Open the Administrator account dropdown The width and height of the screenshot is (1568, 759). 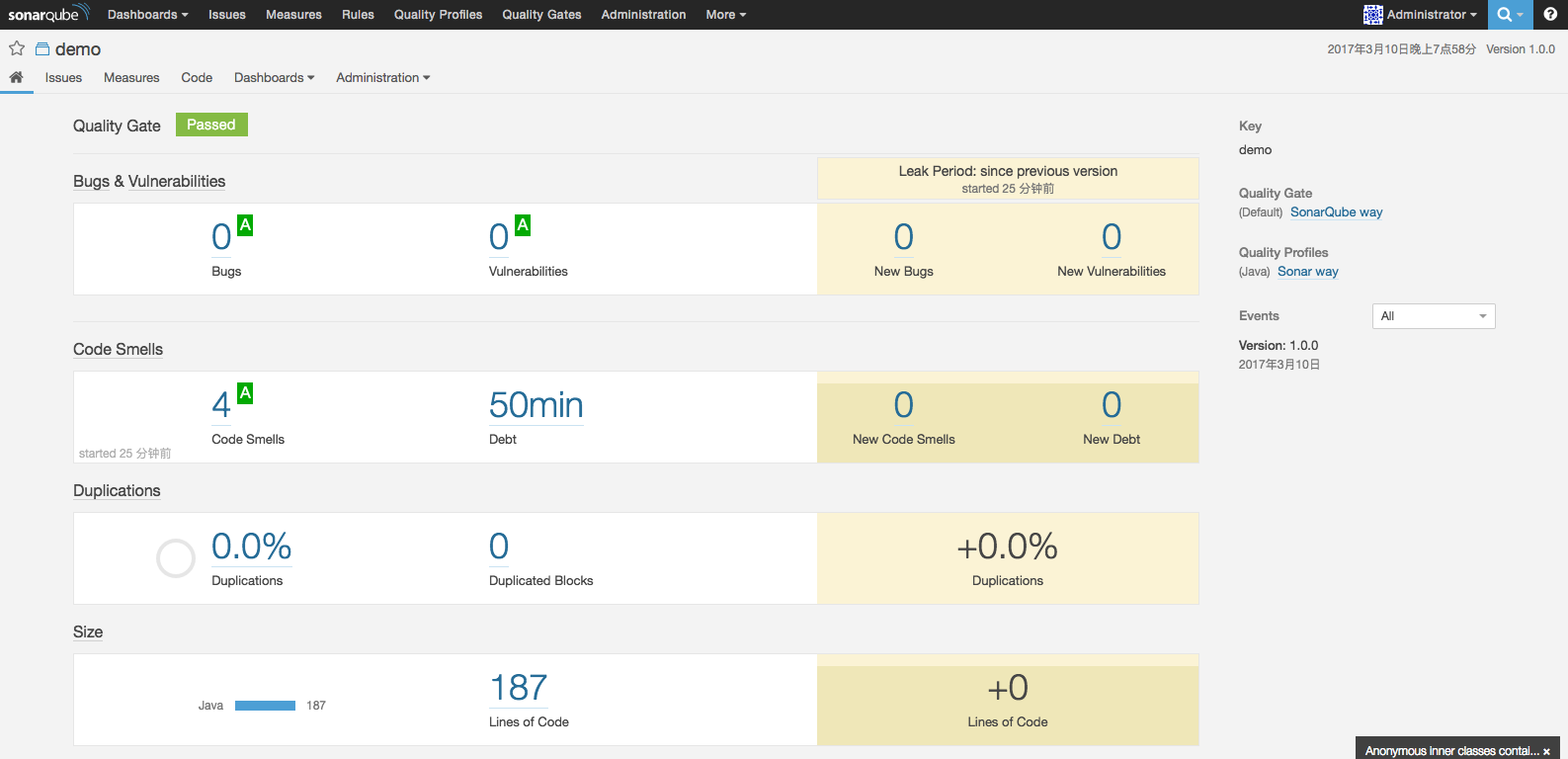tap(1432, 15)
